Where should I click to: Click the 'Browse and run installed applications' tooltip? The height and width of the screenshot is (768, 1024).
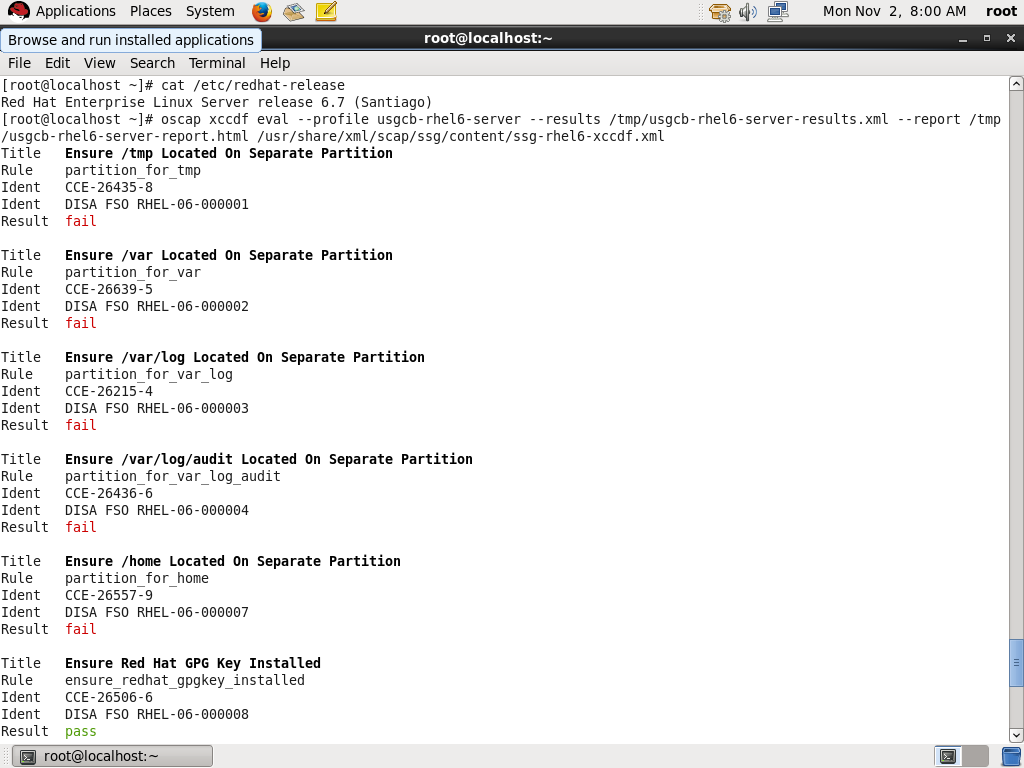click(131, 40)
